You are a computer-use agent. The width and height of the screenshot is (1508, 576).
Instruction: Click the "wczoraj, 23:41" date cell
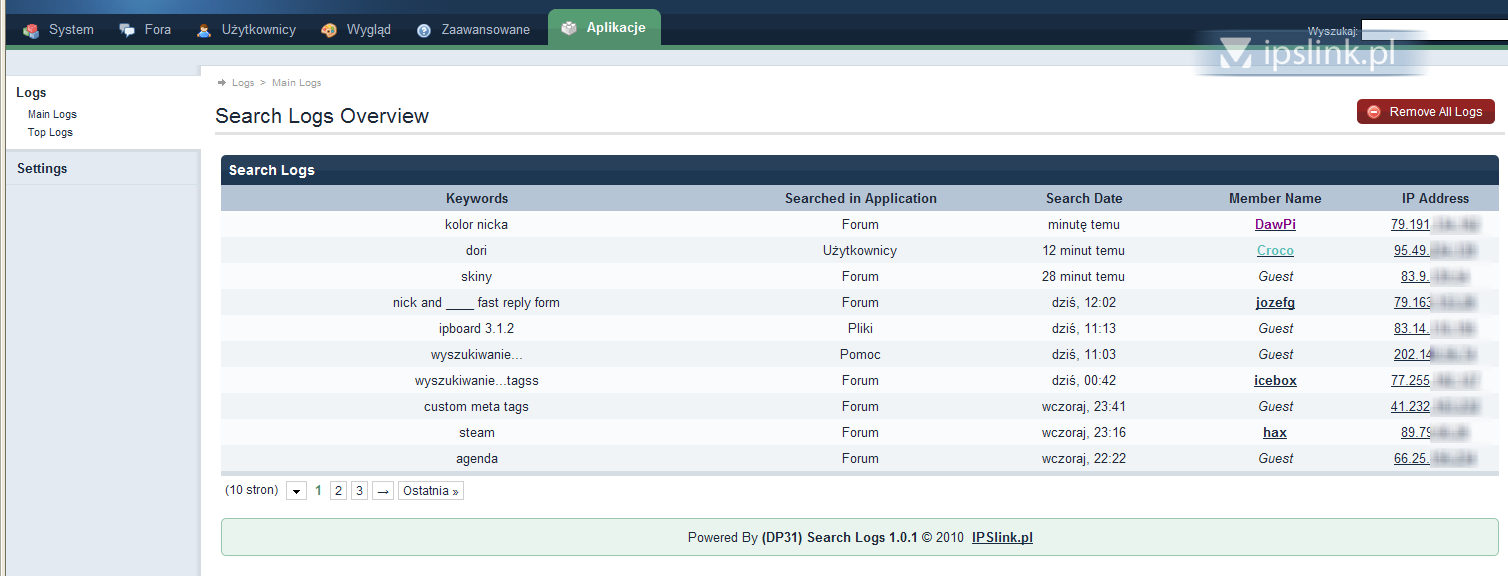coord(1084,407)
